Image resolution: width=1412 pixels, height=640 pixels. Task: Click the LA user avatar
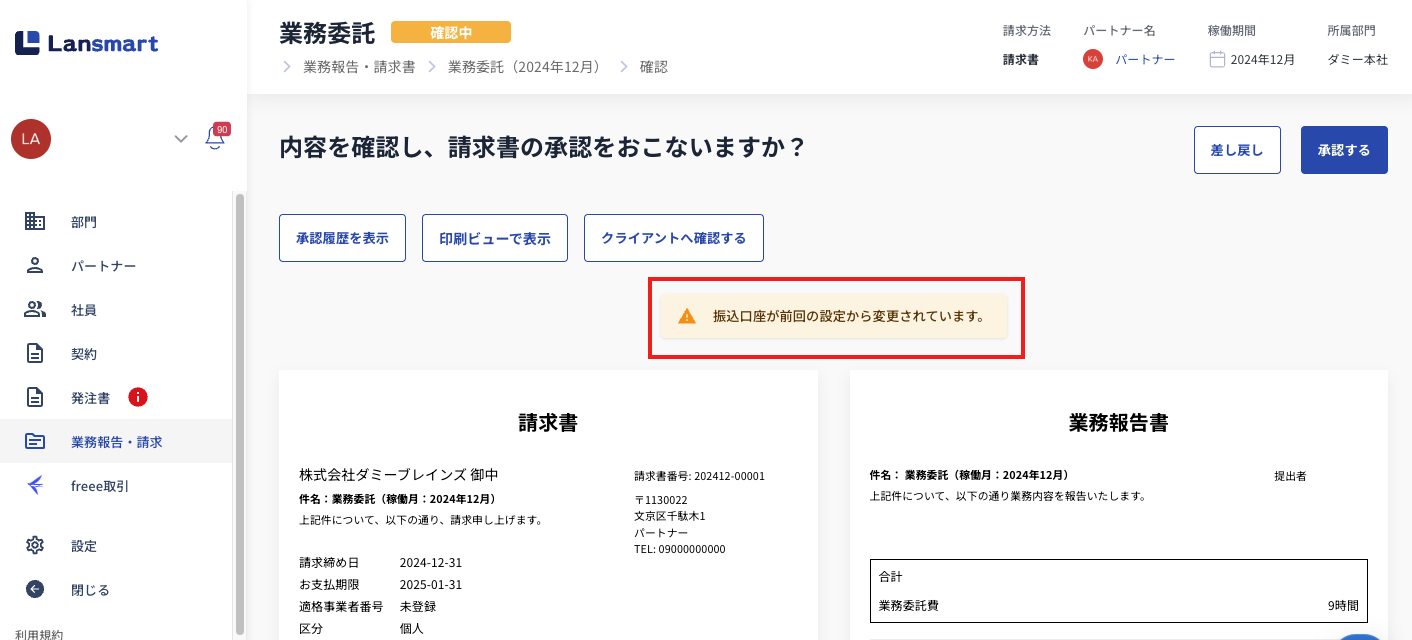click(x=31, y=139)
